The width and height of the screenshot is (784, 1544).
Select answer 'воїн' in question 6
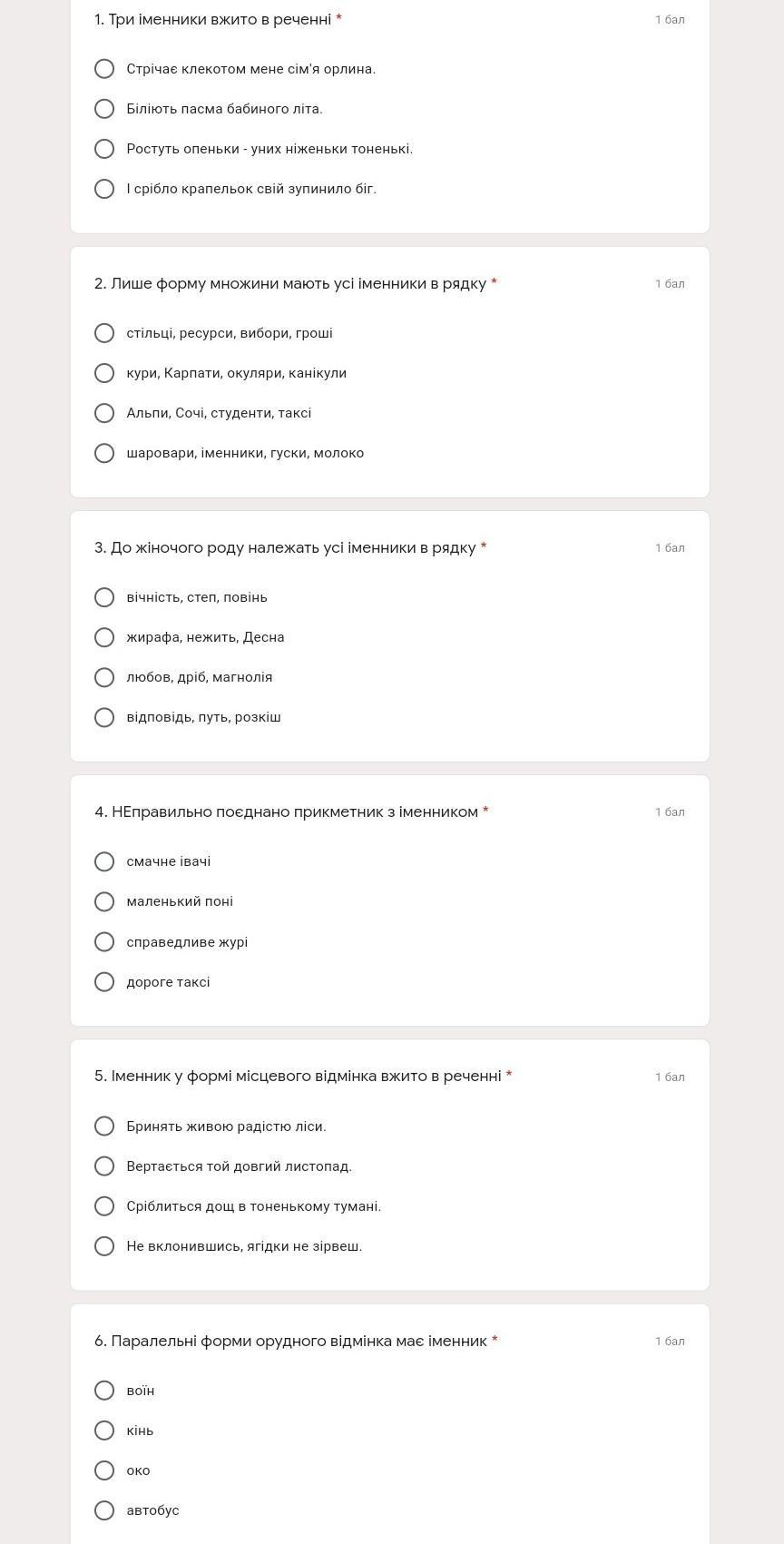104,1391
